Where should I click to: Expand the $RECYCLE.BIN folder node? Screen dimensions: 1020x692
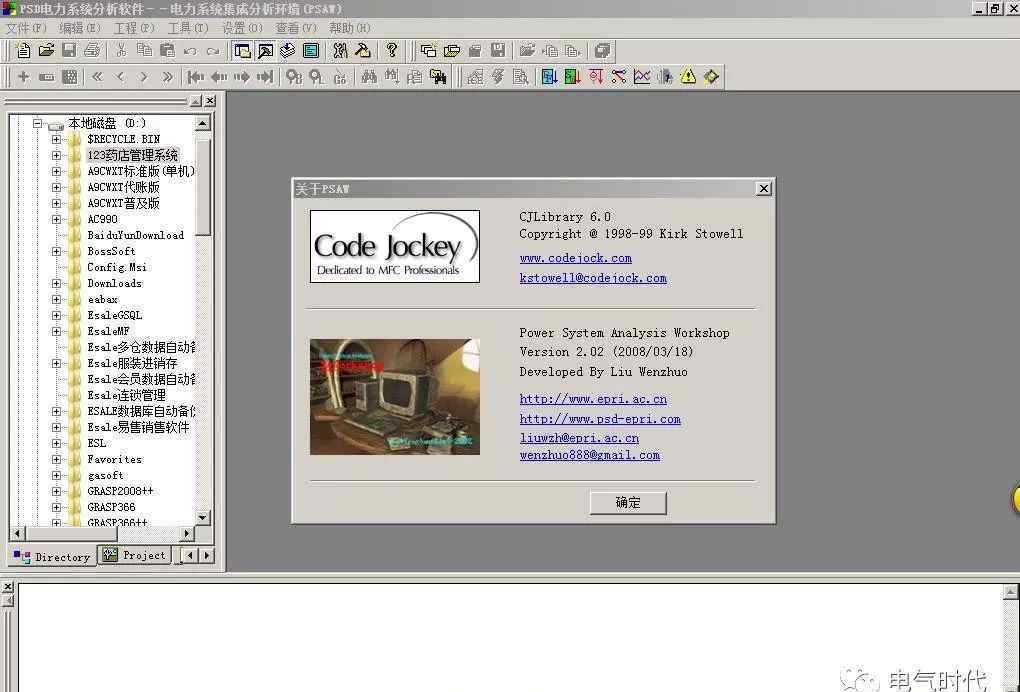click(x=57, y=139)
